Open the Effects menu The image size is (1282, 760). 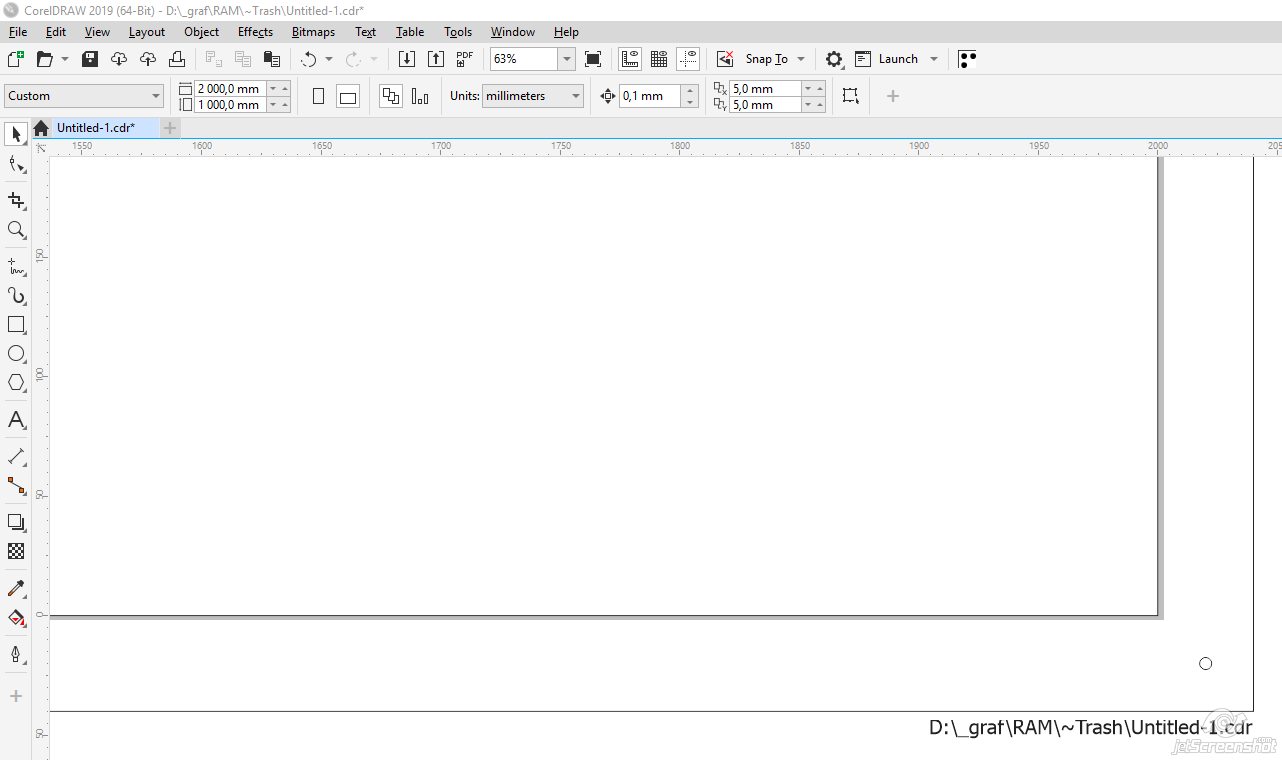coord(255,32)
